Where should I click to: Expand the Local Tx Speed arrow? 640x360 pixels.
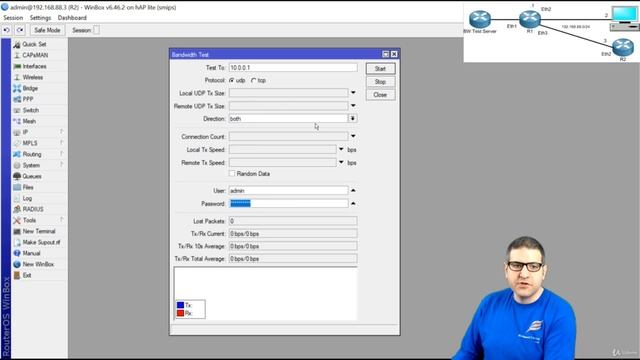coord(341,149)
